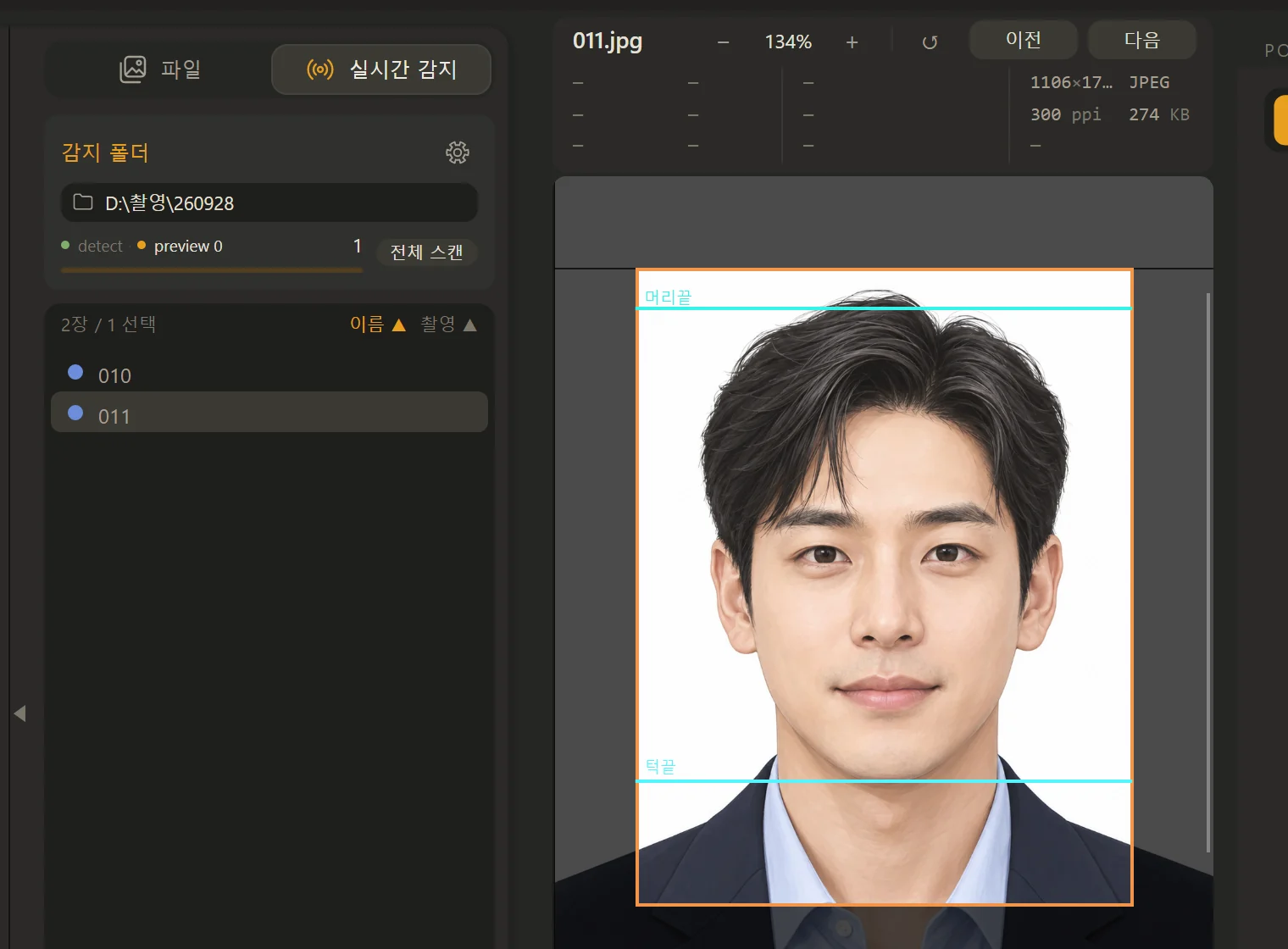The image size is (1288, 949).
Task: Click the 134% zoom value
Action: pos(788,42)
